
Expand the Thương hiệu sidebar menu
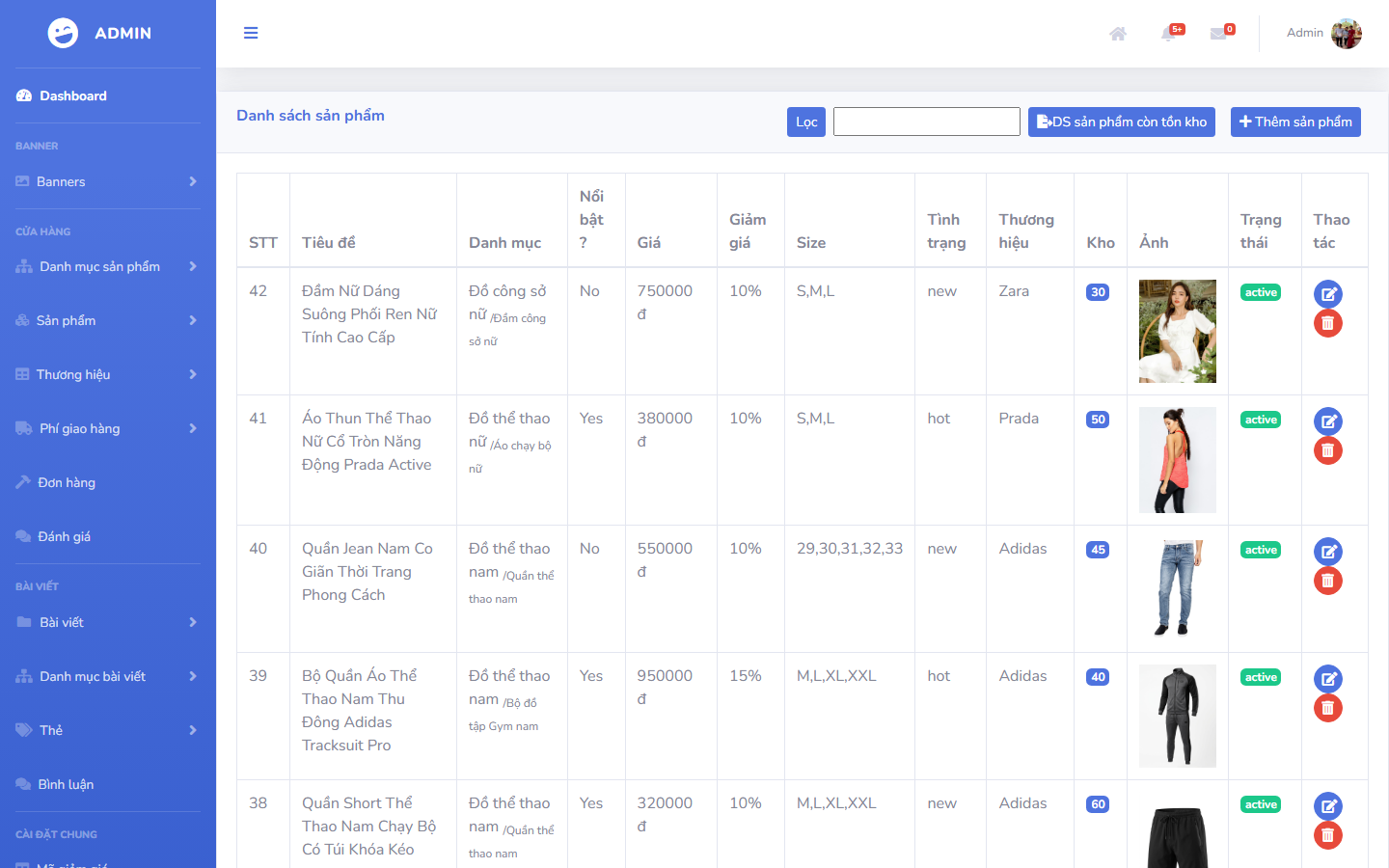tap(108, 374)
